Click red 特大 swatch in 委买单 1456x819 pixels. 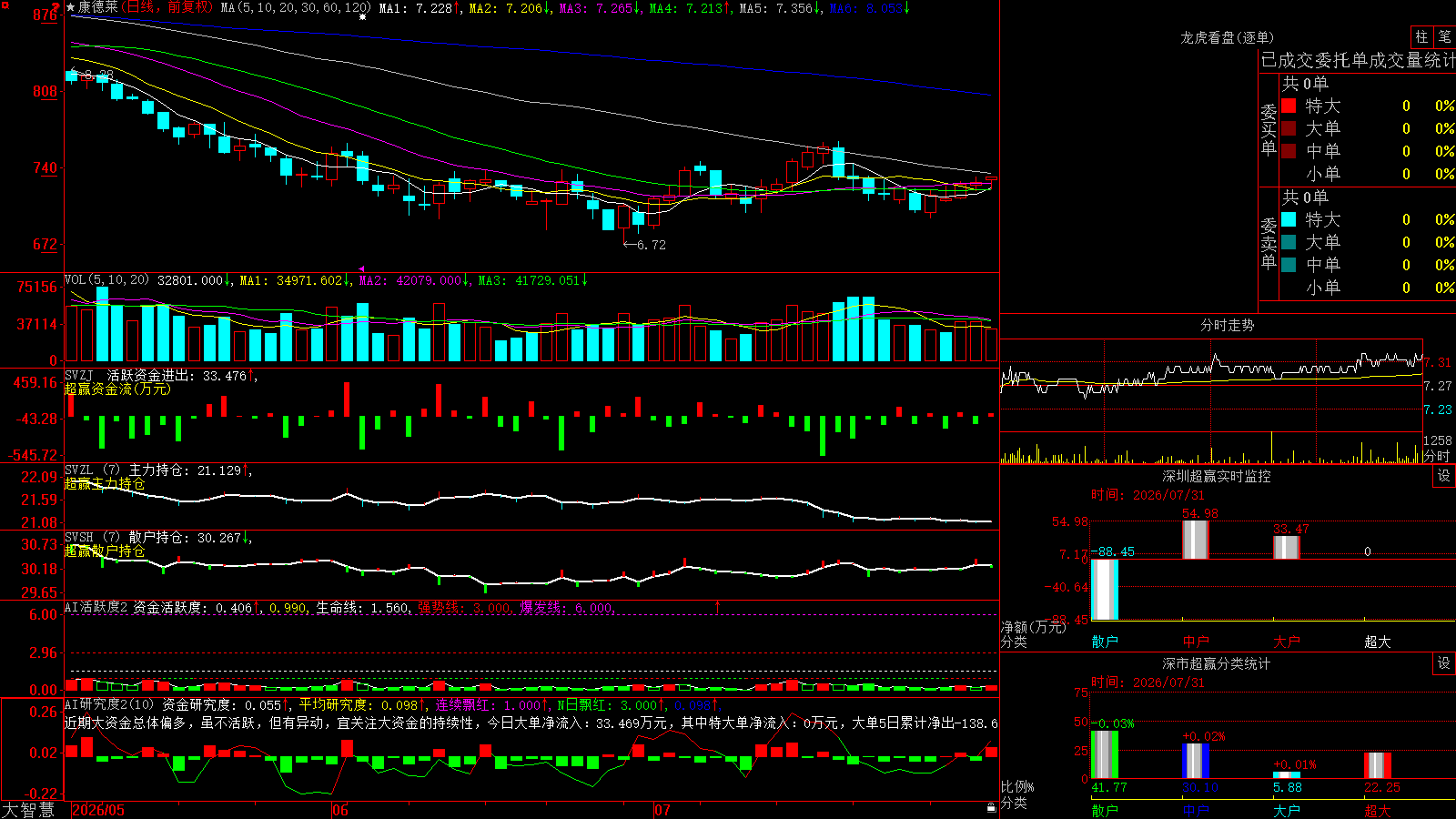tap(1289, 106)
